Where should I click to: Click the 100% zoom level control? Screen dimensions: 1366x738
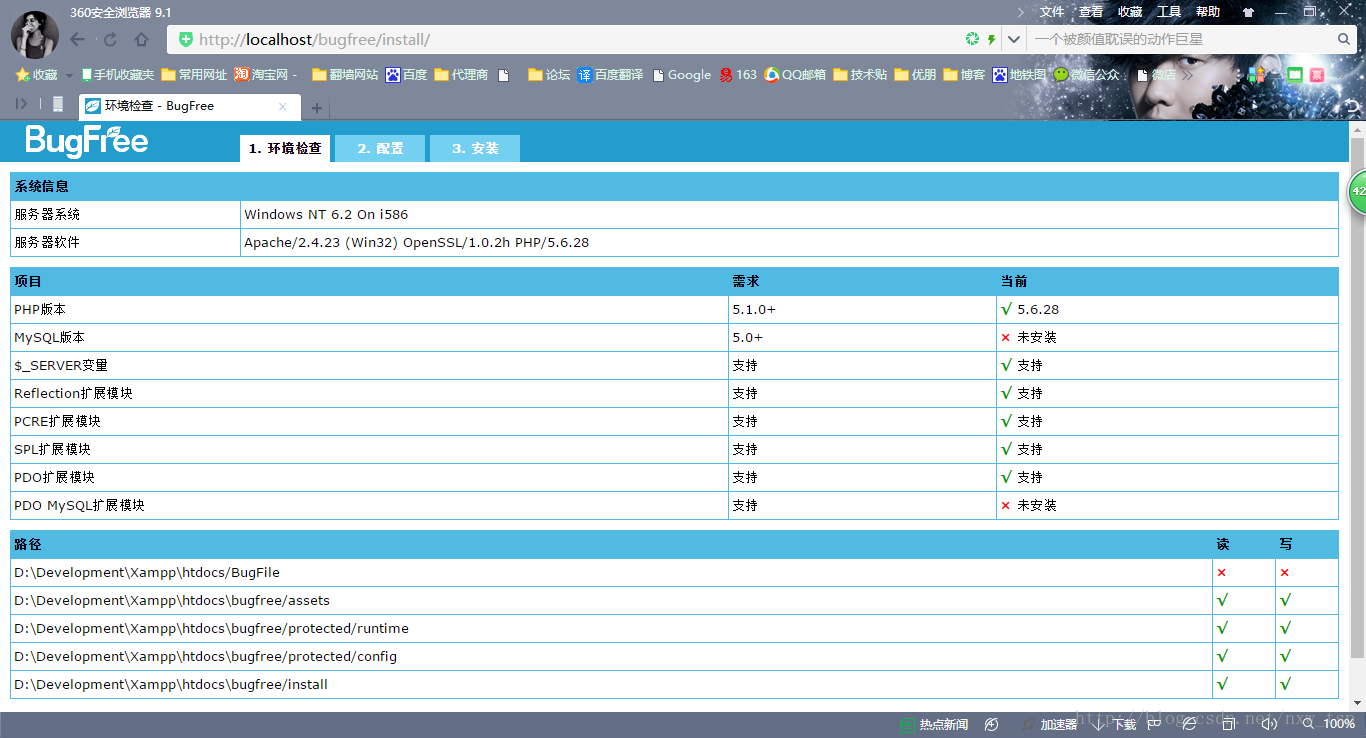[x=1329, y=724]
